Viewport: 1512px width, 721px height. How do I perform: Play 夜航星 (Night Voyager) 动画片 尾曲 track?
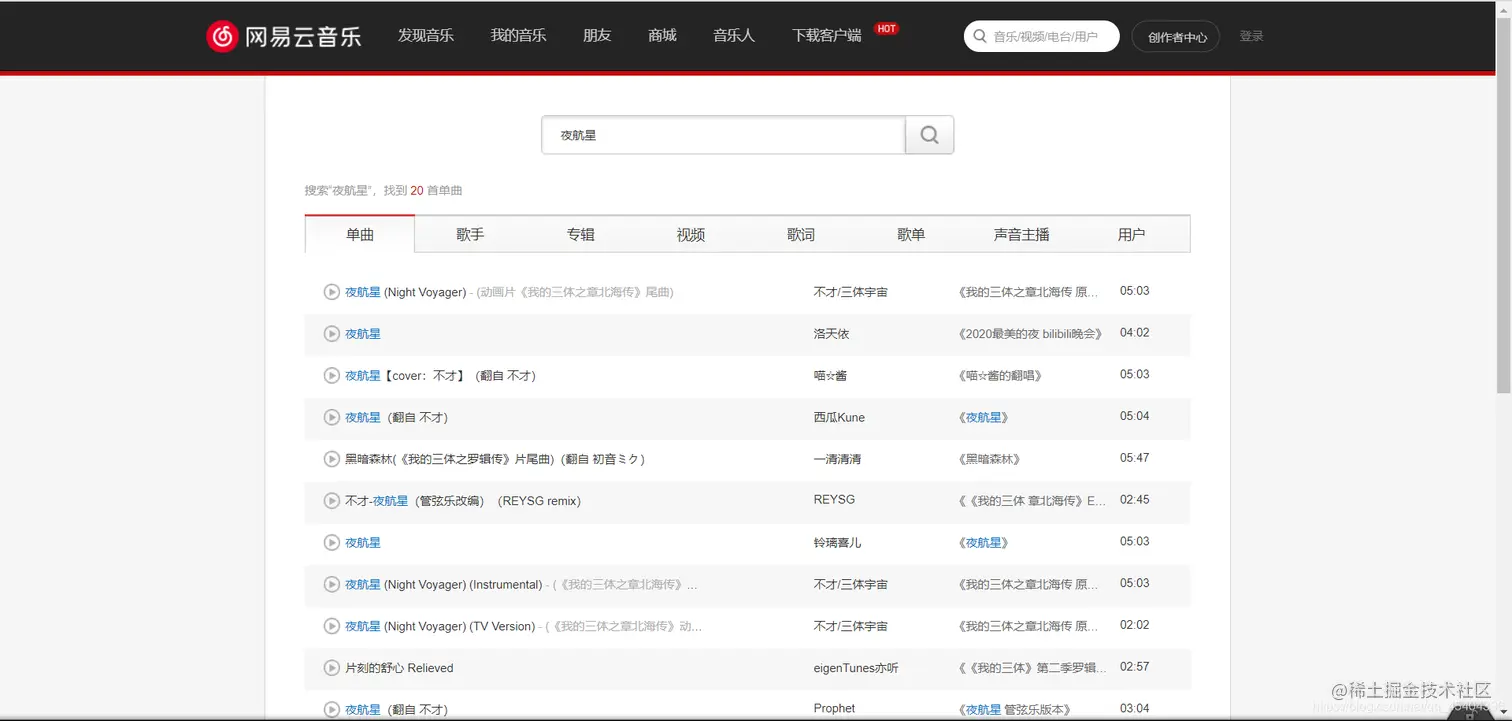pyautogui.click(x=332, y=292)
